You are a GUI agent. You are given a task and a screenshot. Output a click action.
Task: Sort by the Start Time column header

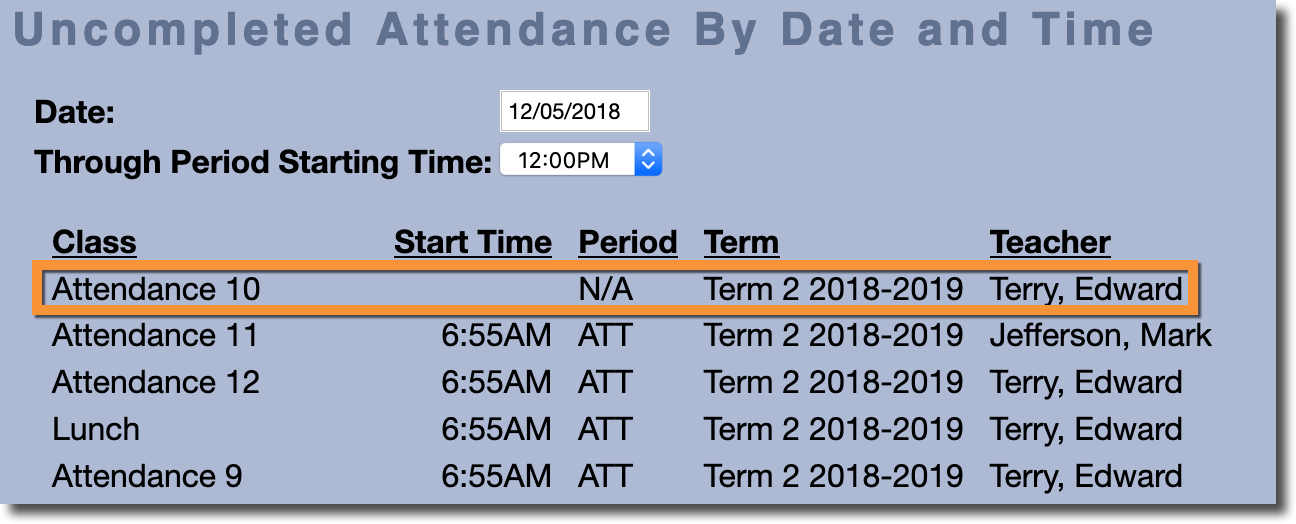pos(472,242)
